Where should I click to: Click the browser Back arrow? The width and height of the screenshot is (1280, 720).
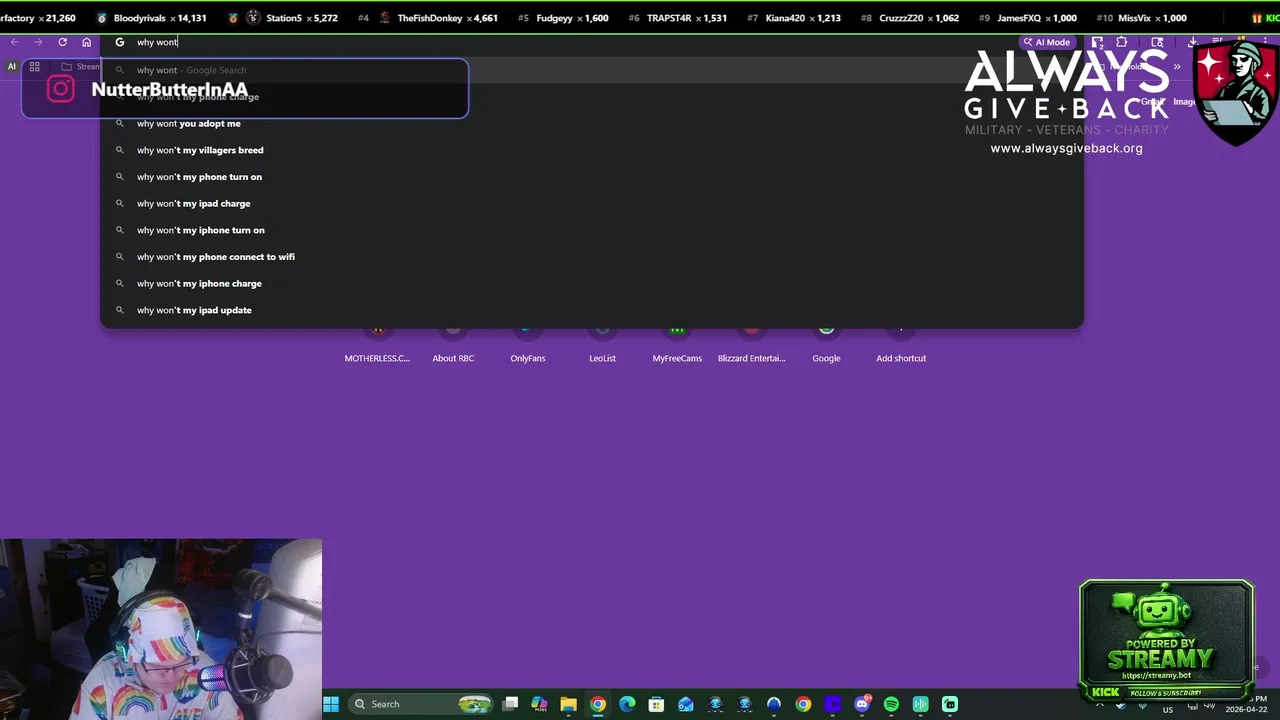coord(15,42)
